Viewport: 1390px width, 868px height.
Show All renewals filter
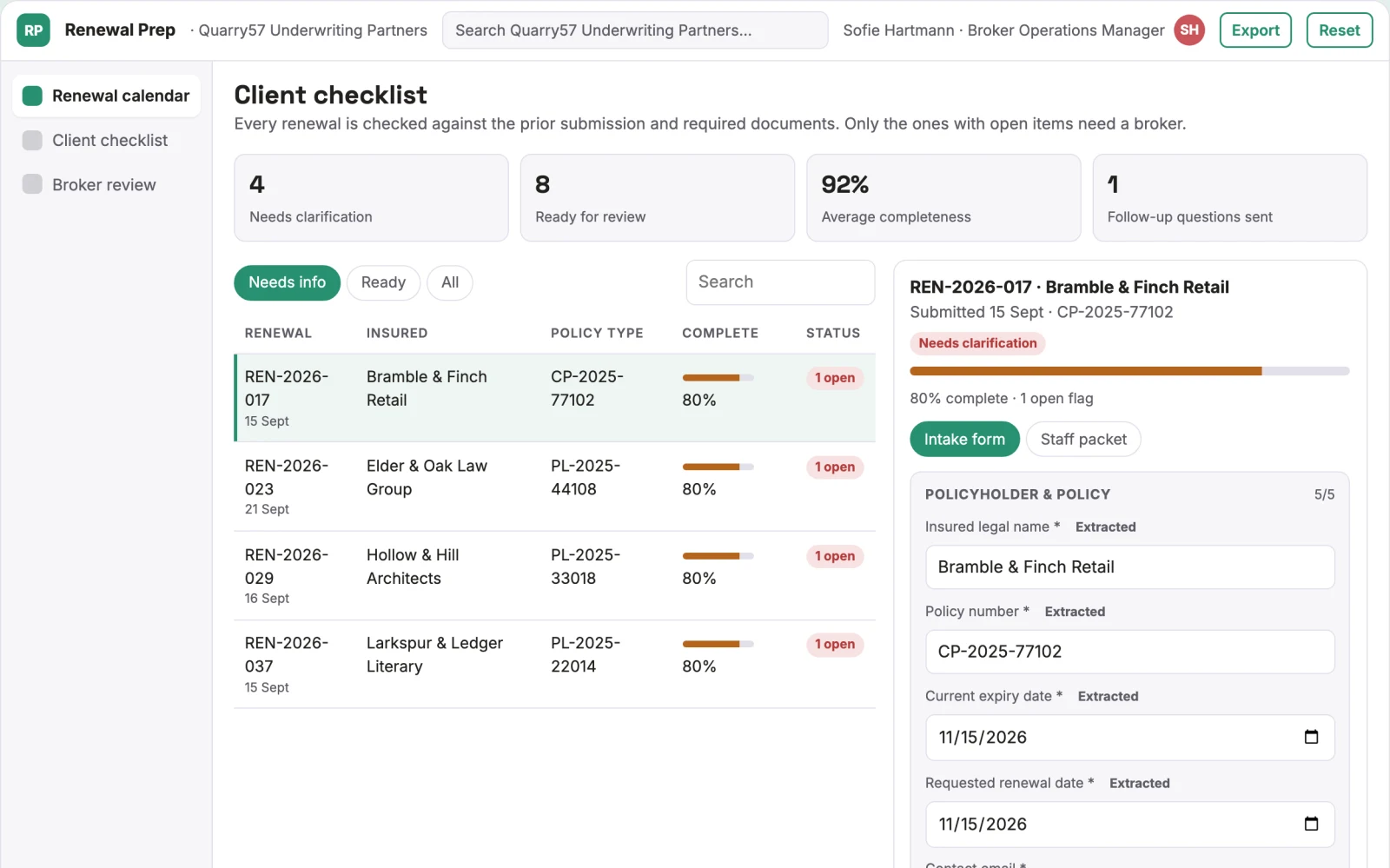pyautogui.click(x=450, y=282)
